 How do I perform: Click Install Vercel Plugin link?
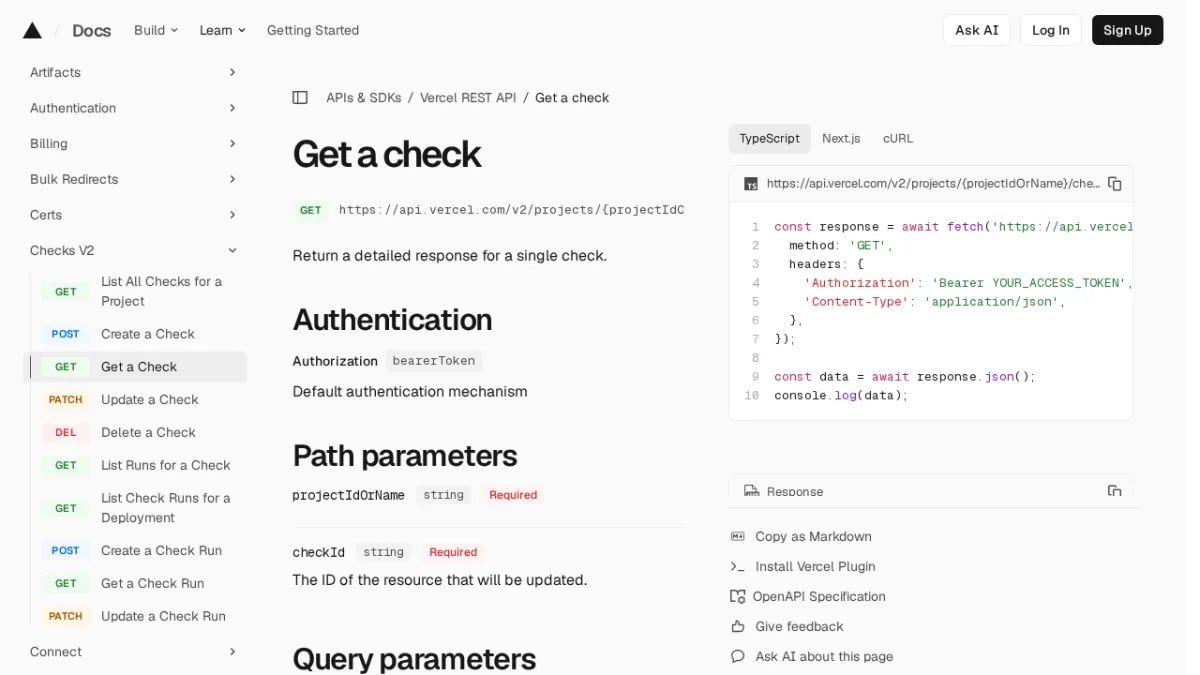[815, 566]
